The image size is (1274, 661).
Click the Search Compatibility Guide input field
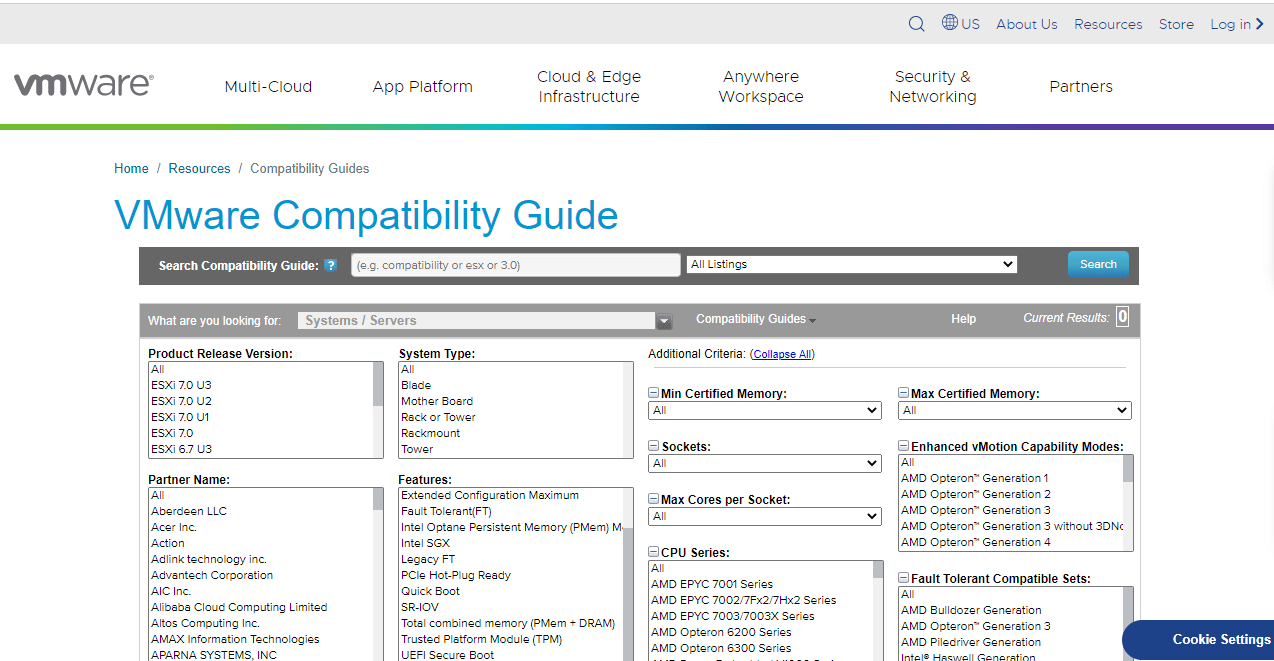coord(515,264)
